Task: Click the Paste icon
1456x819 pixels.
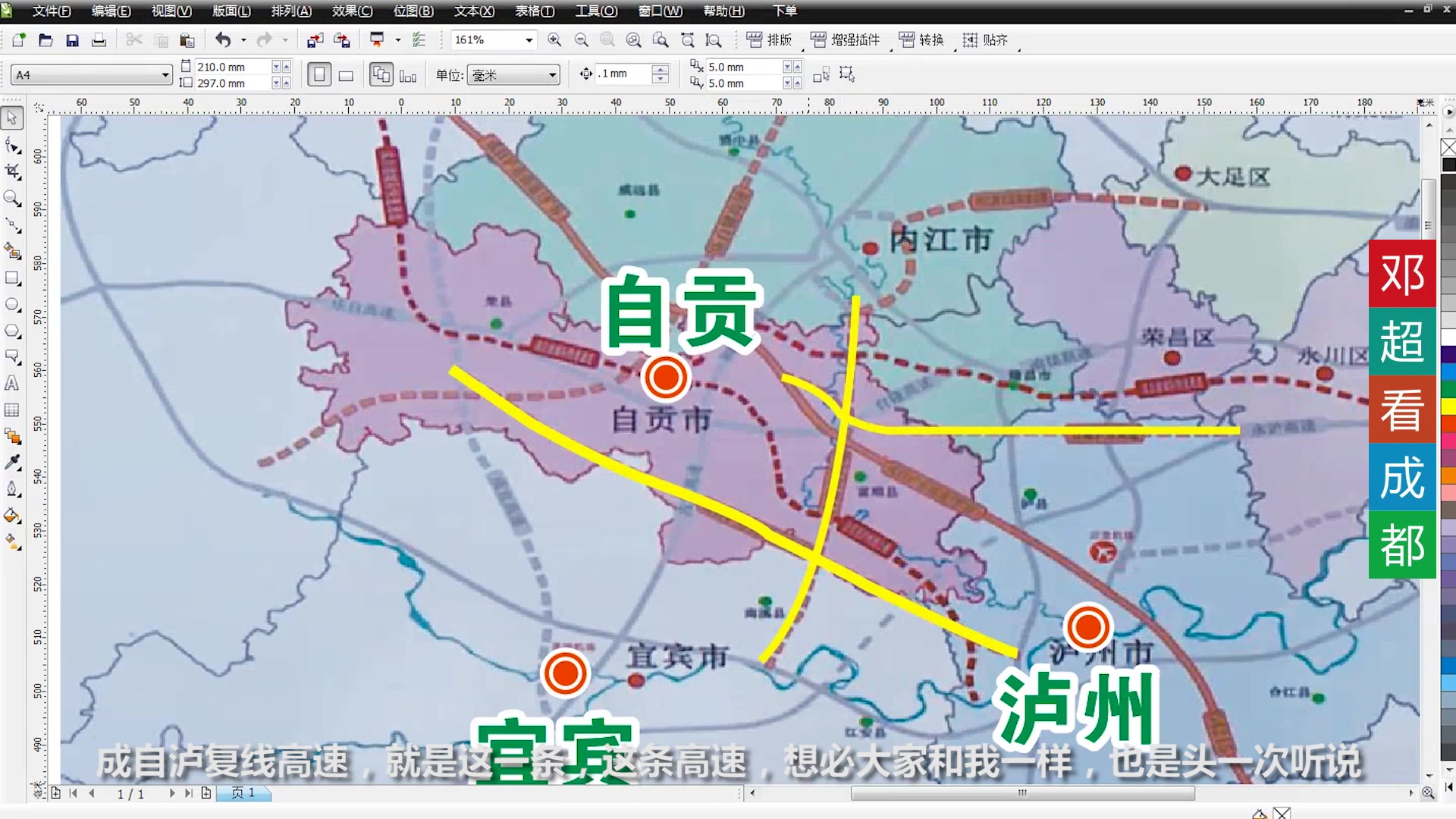Action: point(187,40)
